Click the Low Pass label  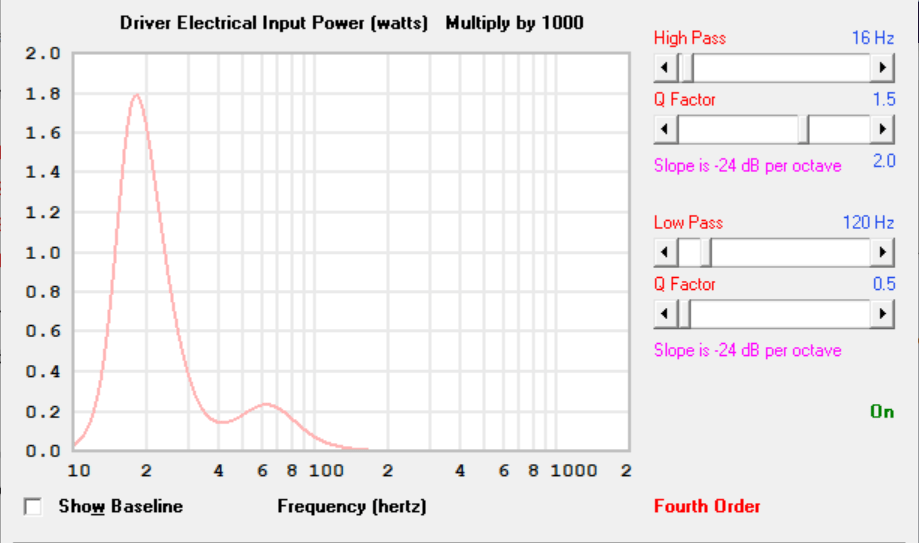click(688, 223)
